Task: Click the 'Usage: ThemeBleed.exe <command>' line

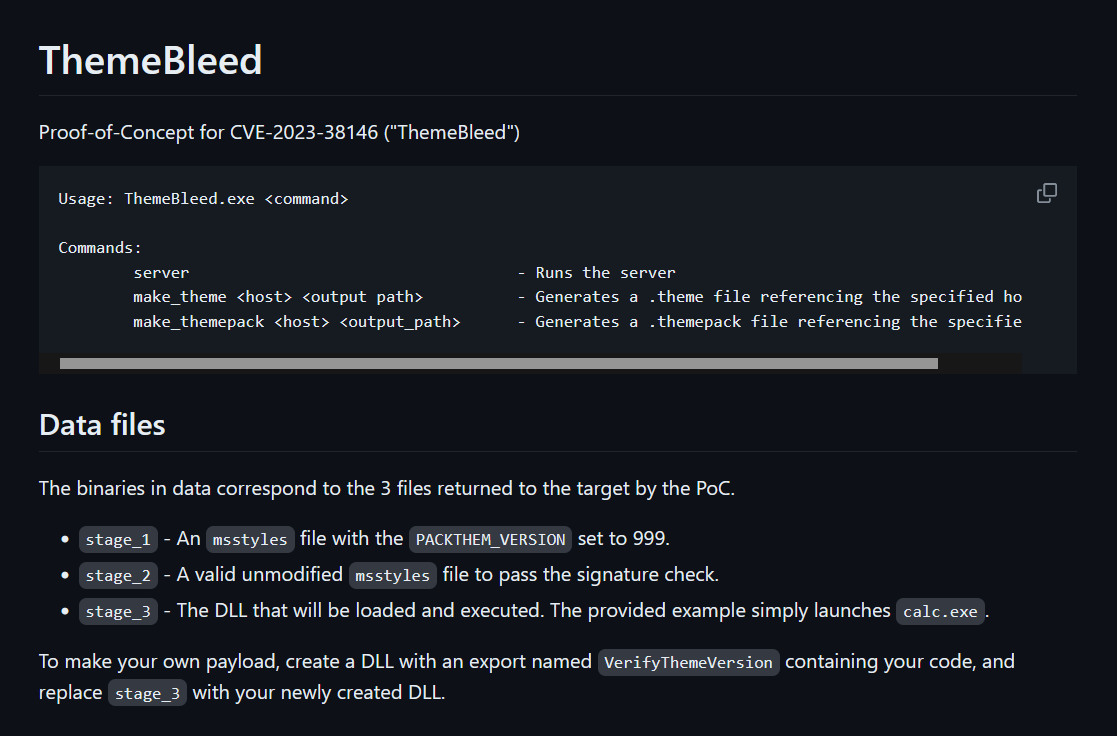Action: point(203,199)
